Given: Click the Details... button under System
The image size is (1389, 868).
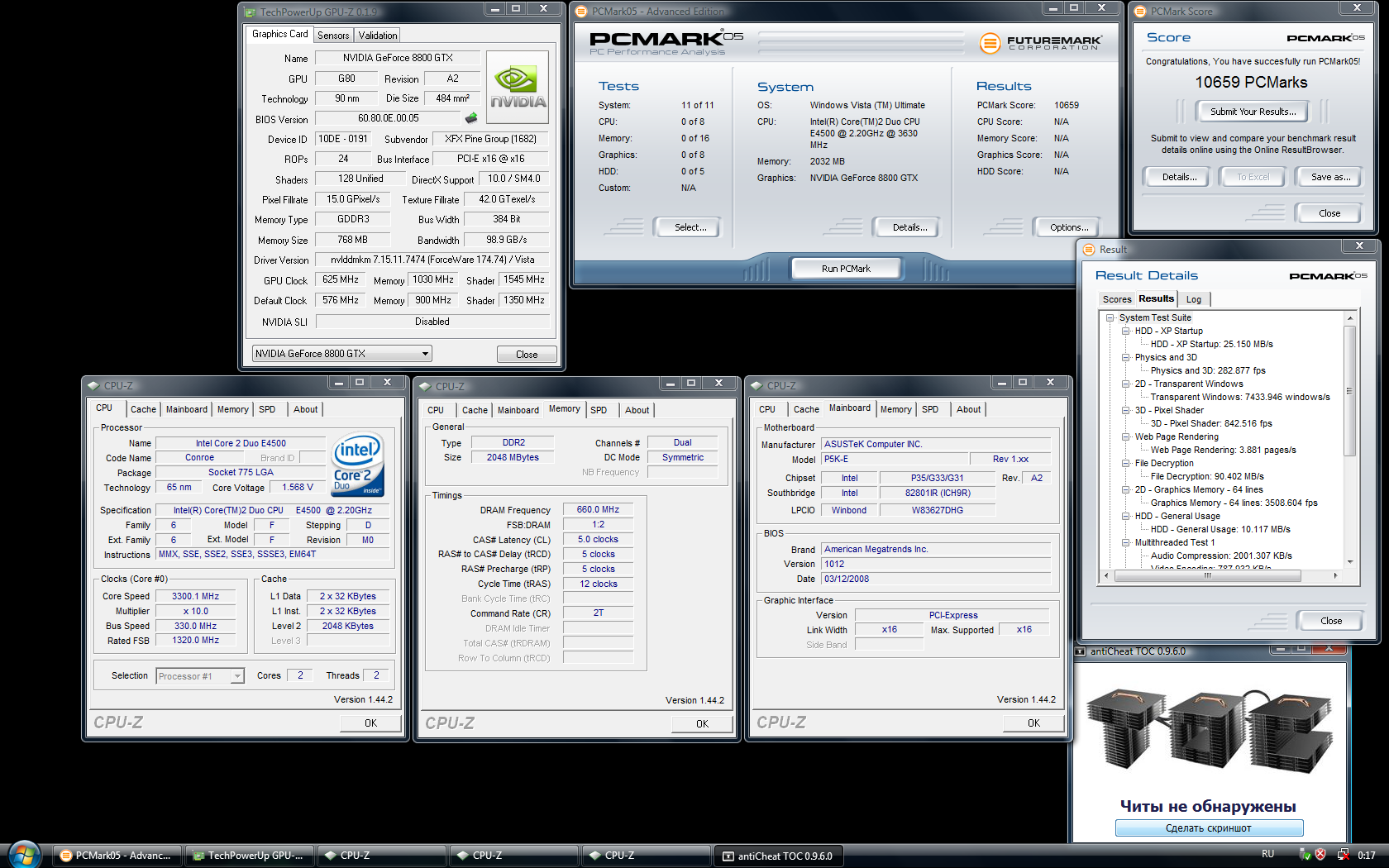Looking at the screenshot, I should [x=909, y=227].
